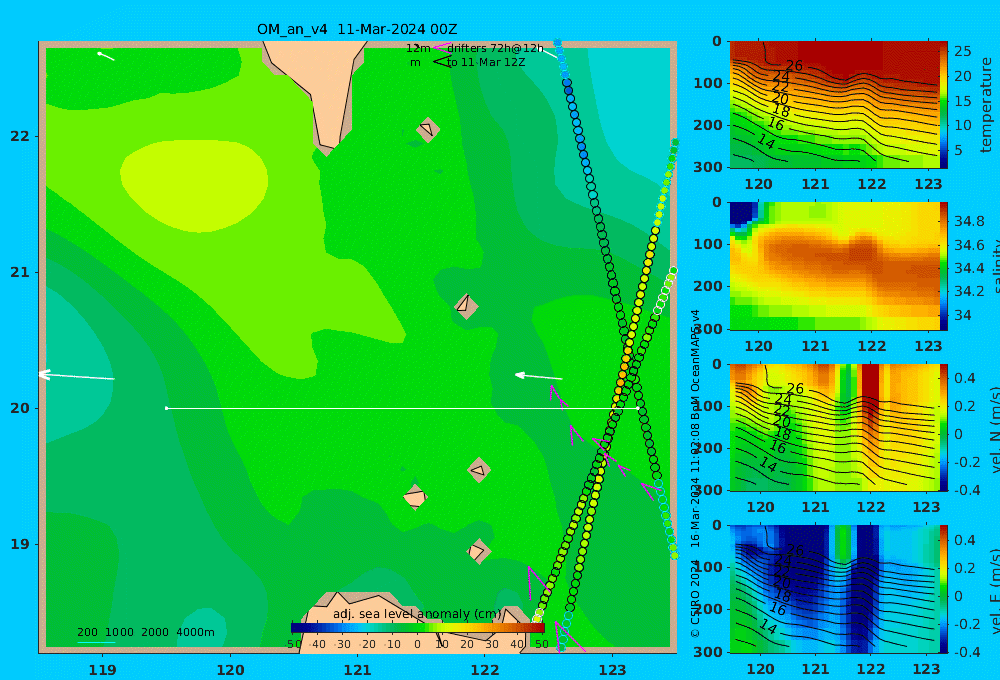
Task: Click the yellow-green high anomaly patch near 21.5N
Action: pyautogui.click(x=193, y=185)
